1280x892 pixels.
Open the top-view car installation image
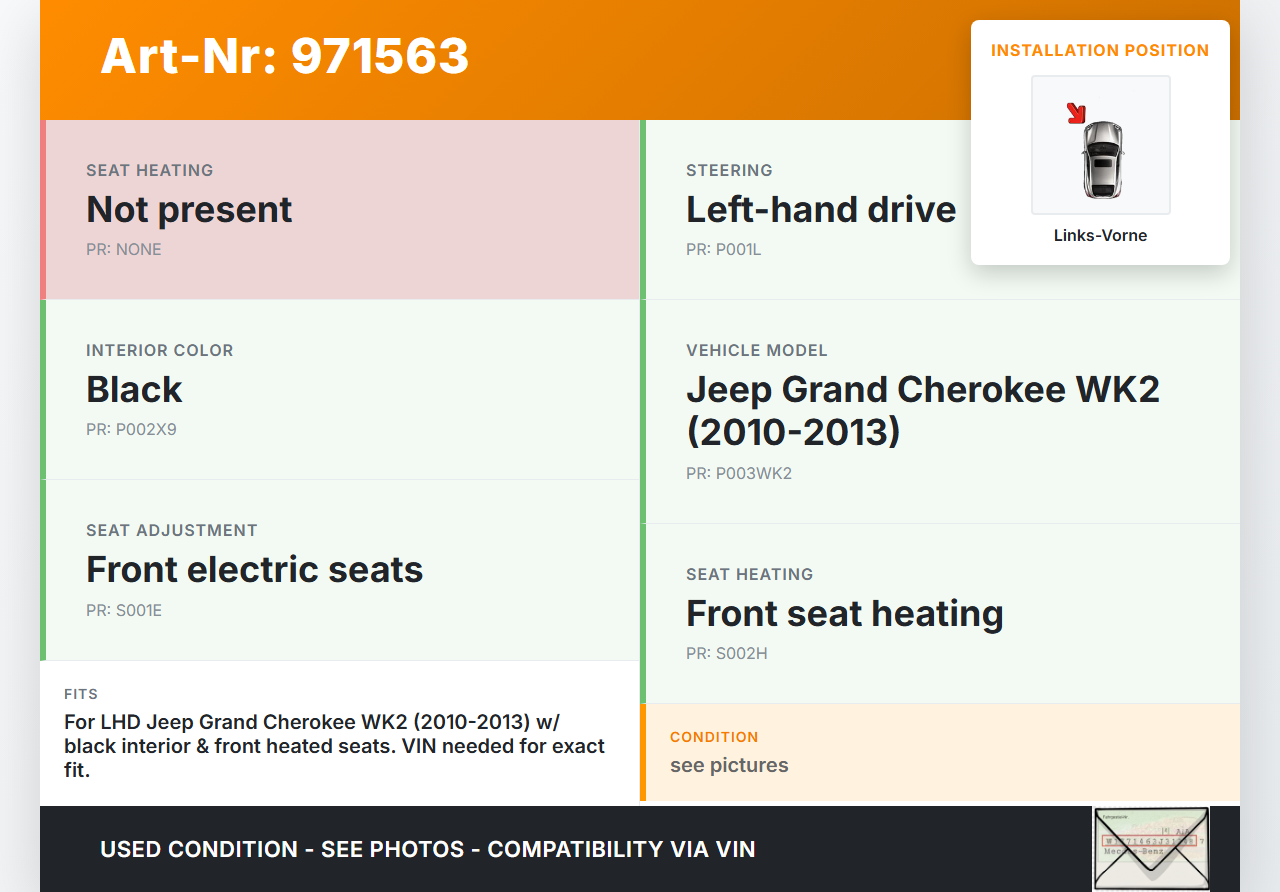point(1101,146)
